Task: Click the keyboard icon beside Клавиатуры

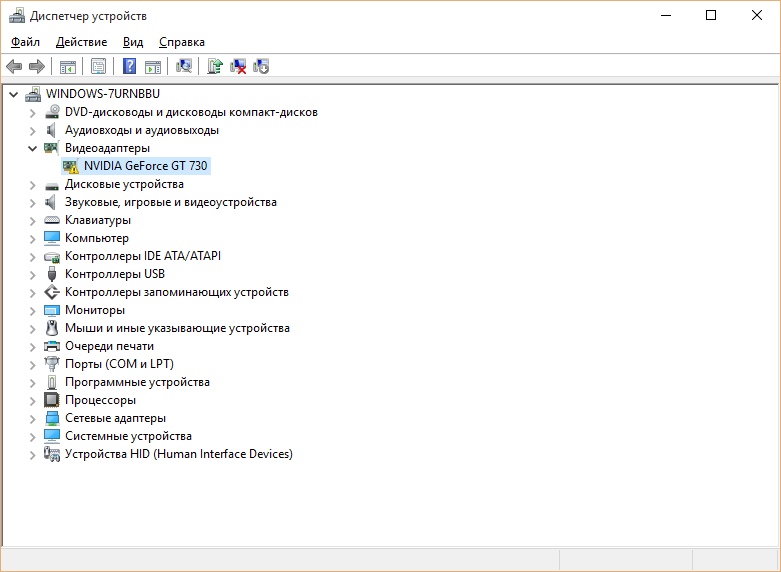Action: click(x=52, y=220)
